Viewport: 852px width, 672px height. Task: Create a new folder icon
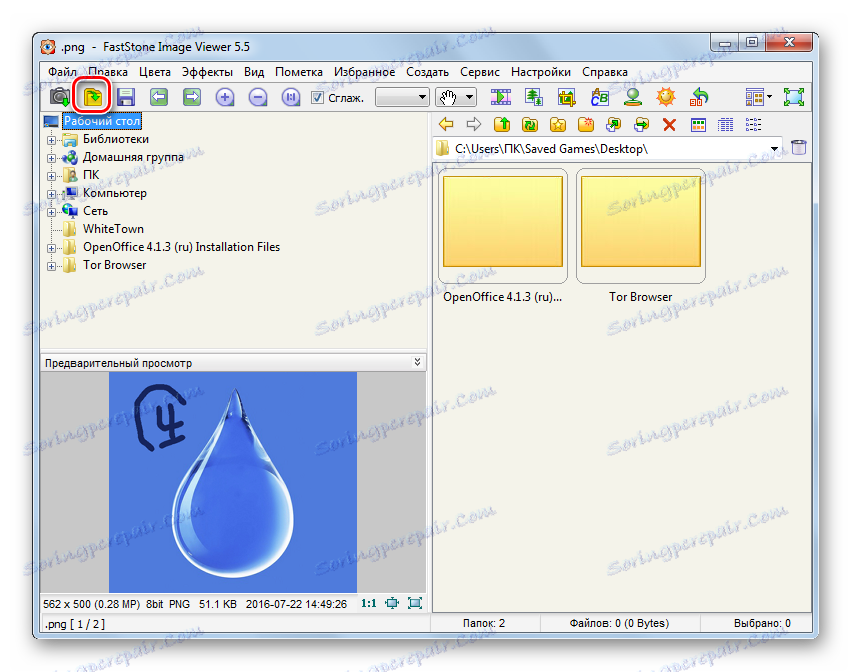click(x=586, y=124)
